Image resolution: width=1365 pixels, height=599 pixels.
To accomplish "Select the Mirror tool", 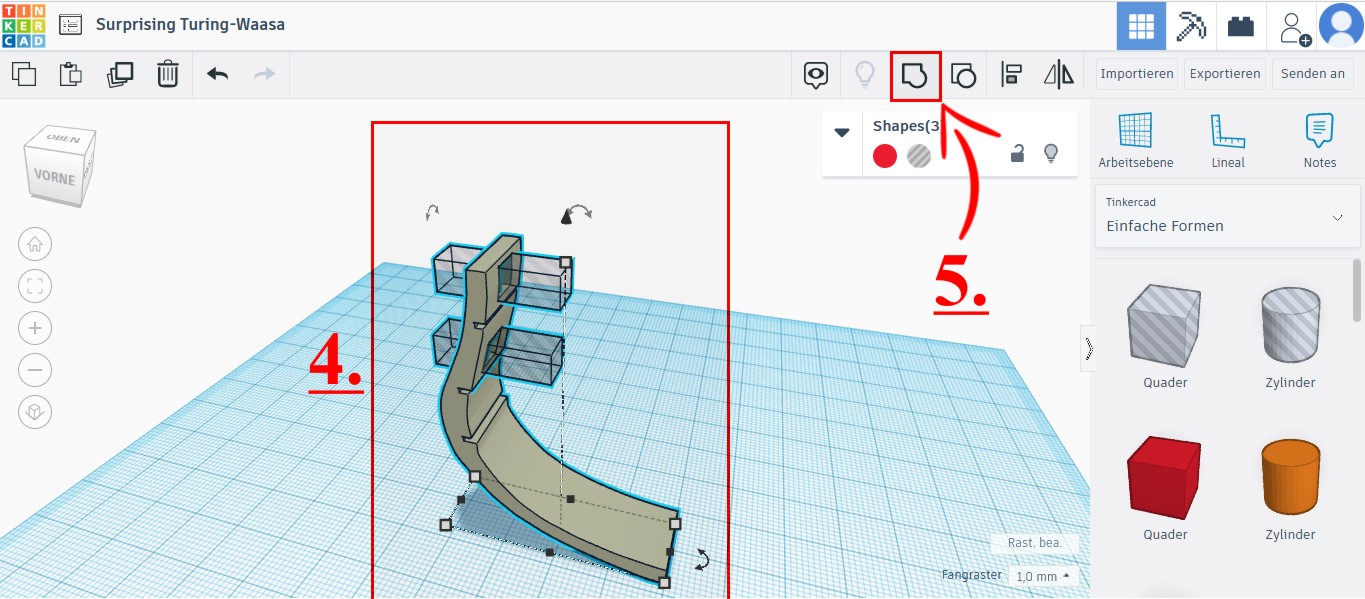I will pyautogui.click(x=1058, y=75).
